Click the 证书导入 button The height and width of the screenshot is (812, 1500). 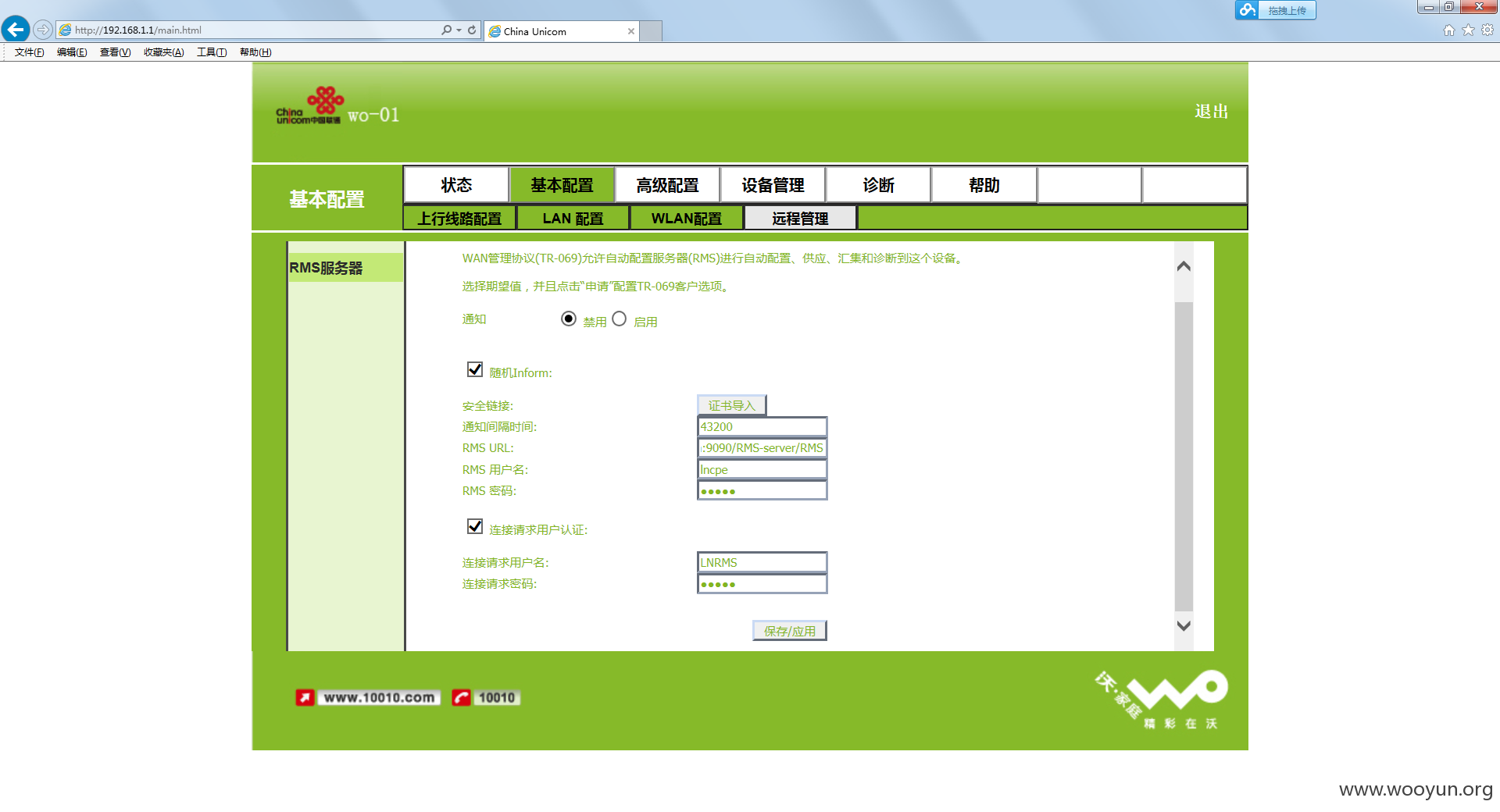pos(732,405)
